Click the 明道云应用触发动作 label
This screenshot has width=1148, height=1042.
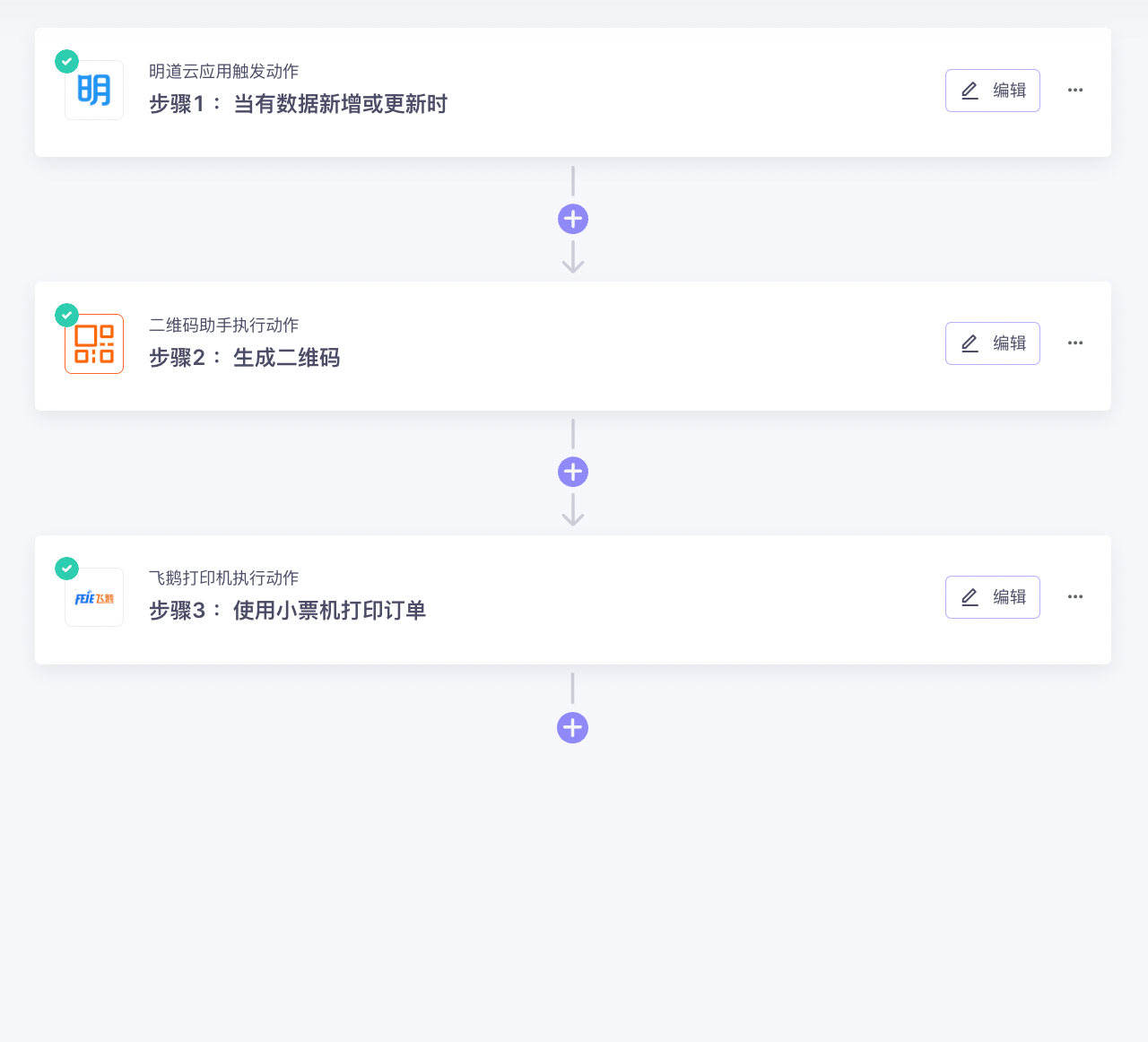(x=224, y=72)
